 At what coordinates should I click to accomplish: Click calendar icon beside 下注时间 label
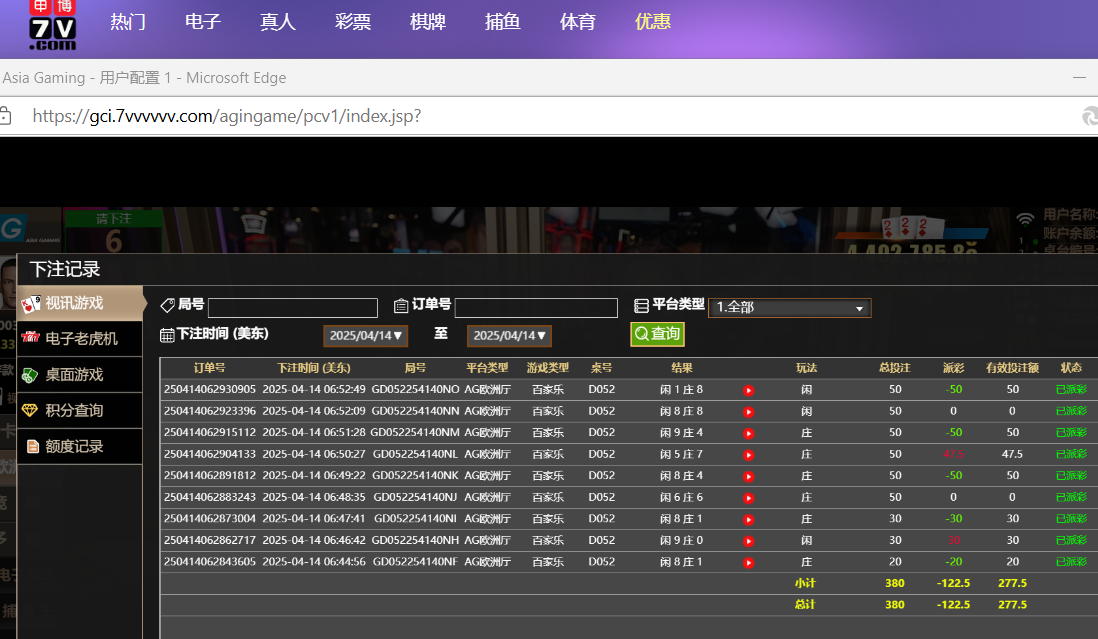click(167, 335)
